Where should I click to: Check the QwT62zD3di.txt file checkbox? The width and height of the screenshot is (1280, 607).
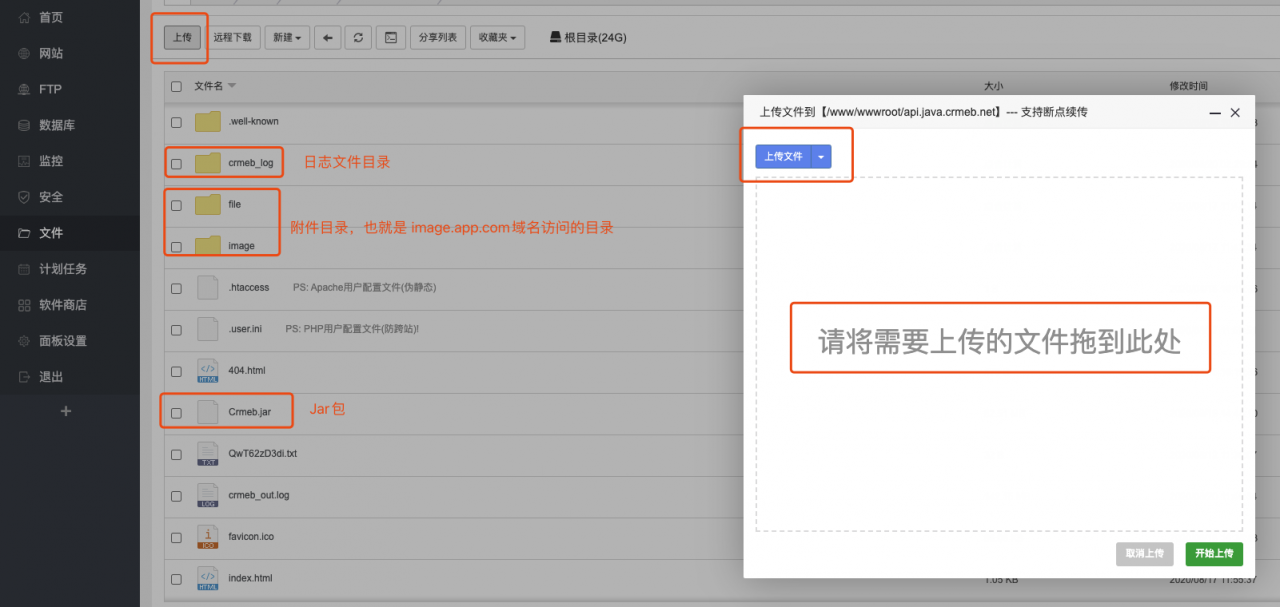(176, 454)
